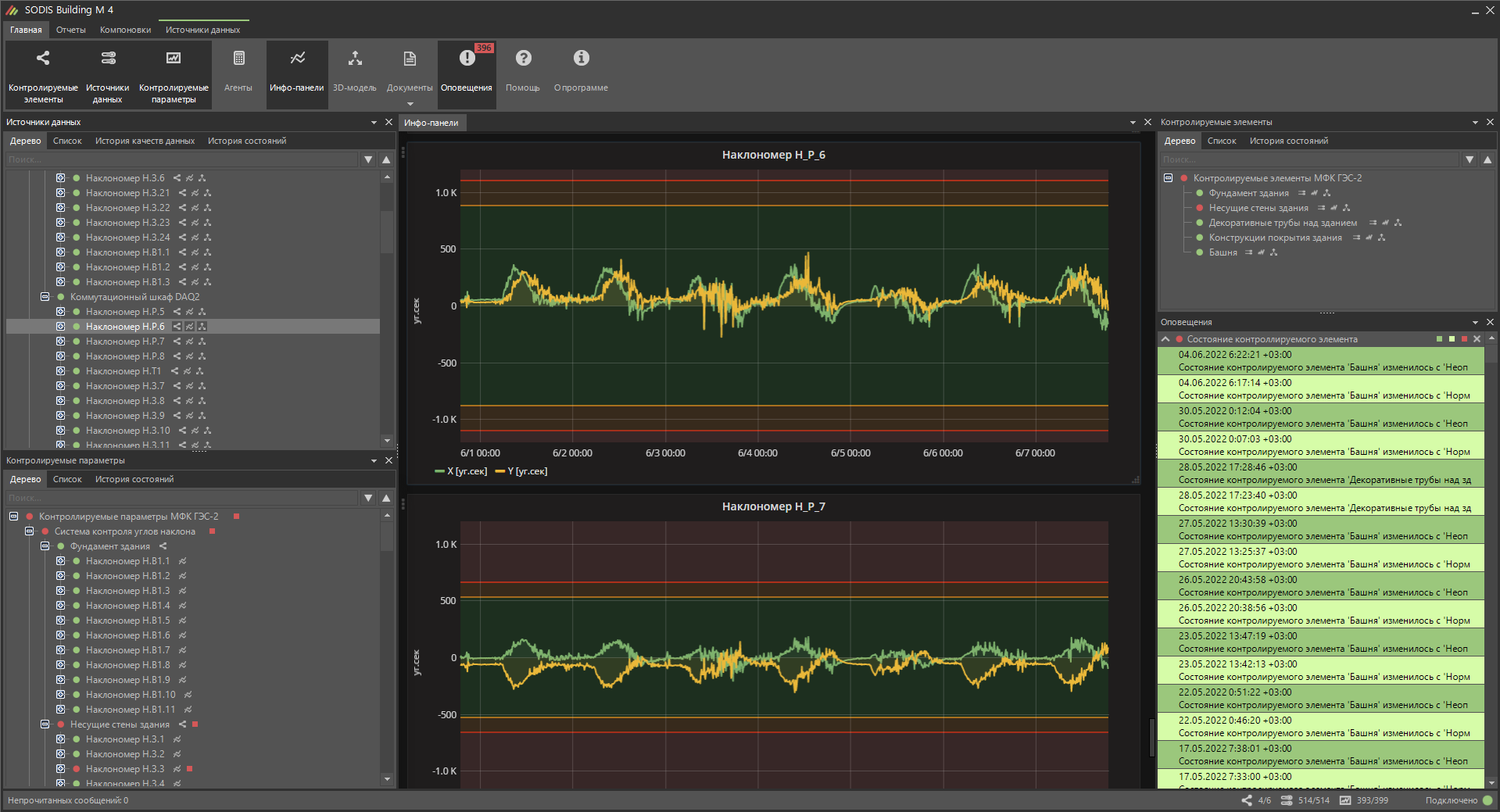Open Контролируемые параметры ribbon button
Screen dimensions: 1500x812
click(174, 75)
